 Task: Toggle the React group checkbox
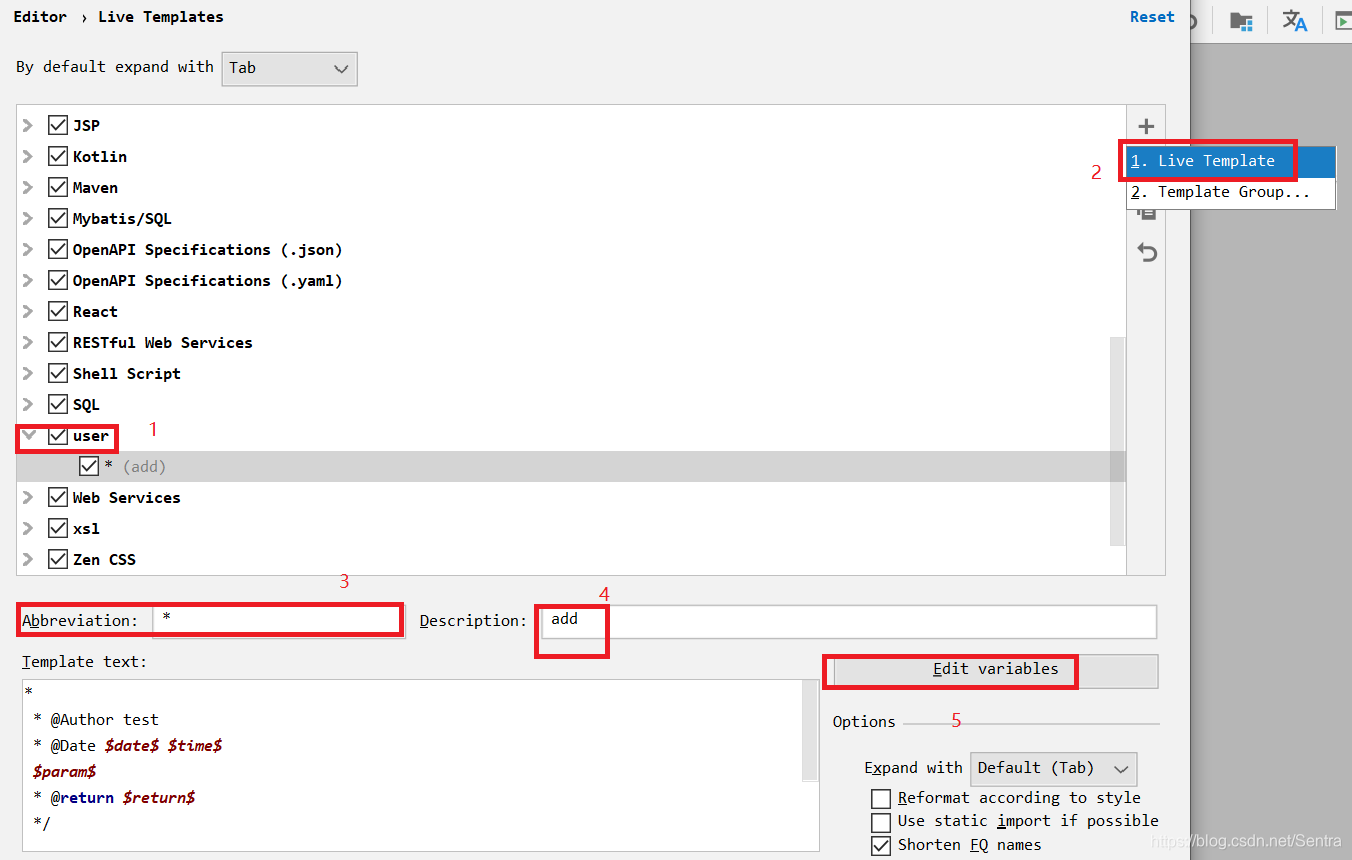[58, 311]
